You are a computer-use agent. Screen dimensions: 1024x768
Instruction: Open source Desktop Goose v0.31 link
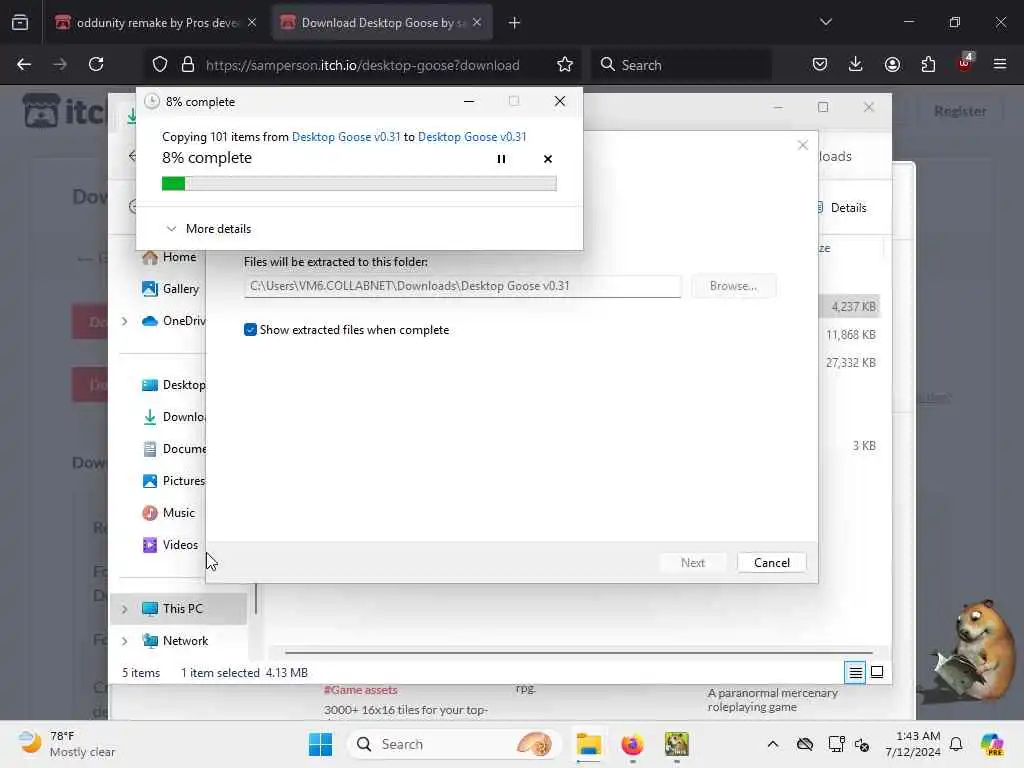point(346,136)
